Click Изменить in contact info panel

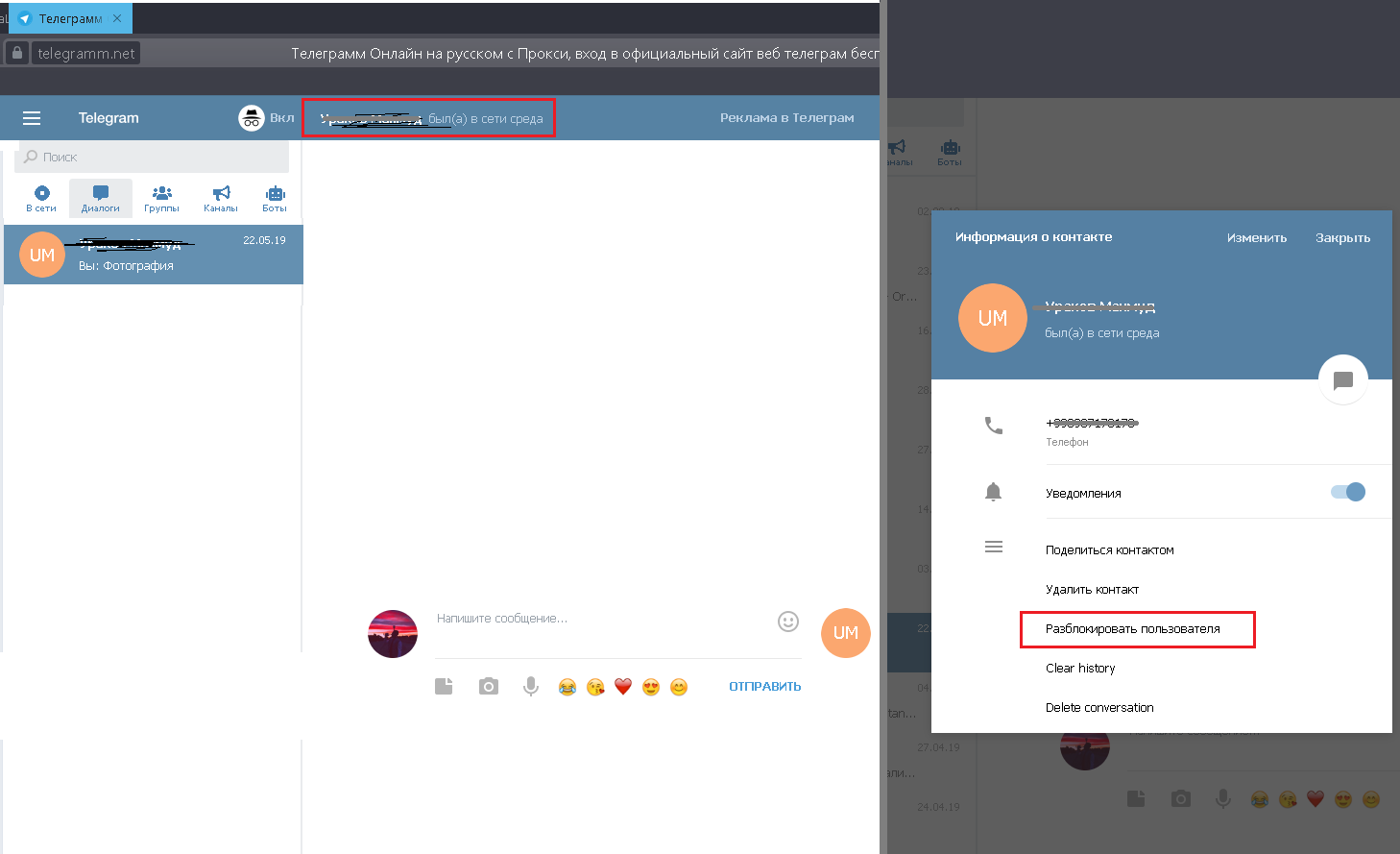(1257, 237)
